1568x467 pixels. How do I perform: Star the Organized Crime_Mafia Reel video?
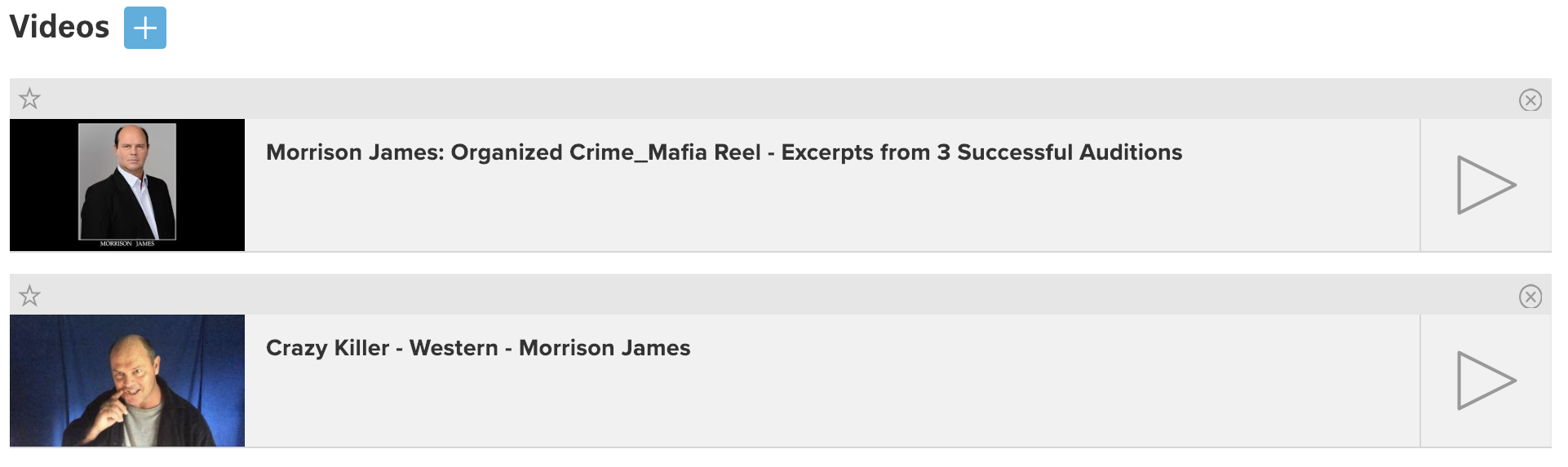pos(30,99)
